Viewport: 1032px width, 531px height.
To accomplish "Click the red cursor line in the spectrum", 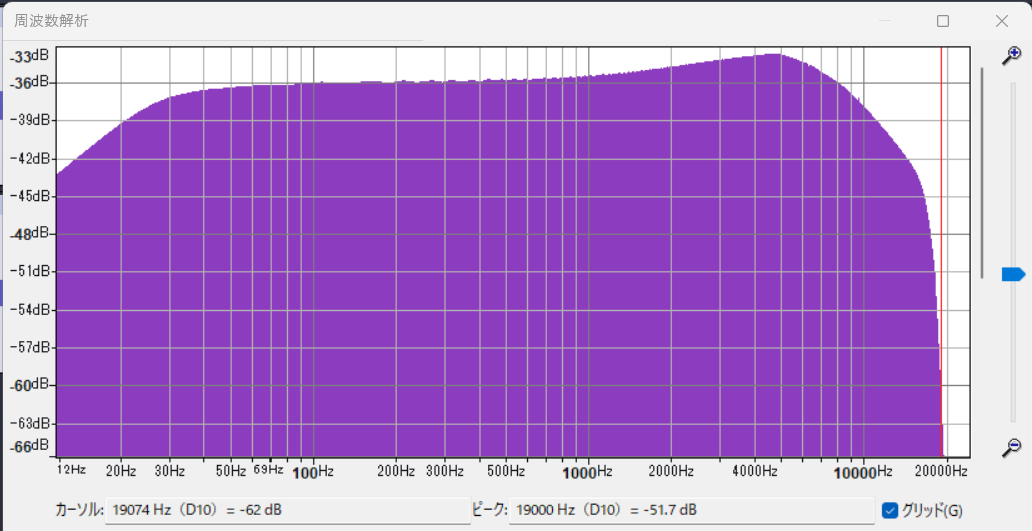I will point(941,250).
